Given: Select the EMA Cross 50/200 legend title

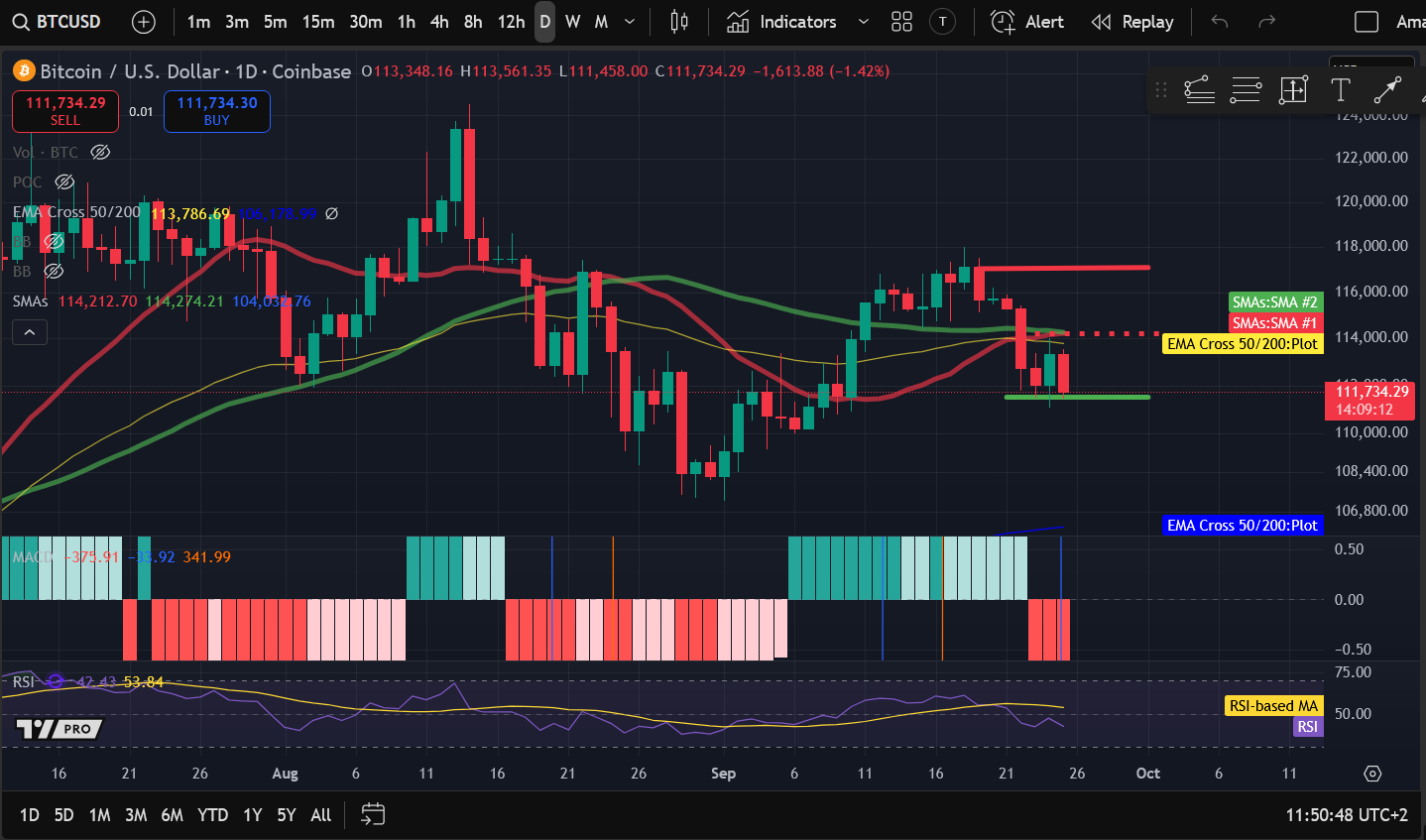Looking at the screenshot, I should click(x=76, y=212).
